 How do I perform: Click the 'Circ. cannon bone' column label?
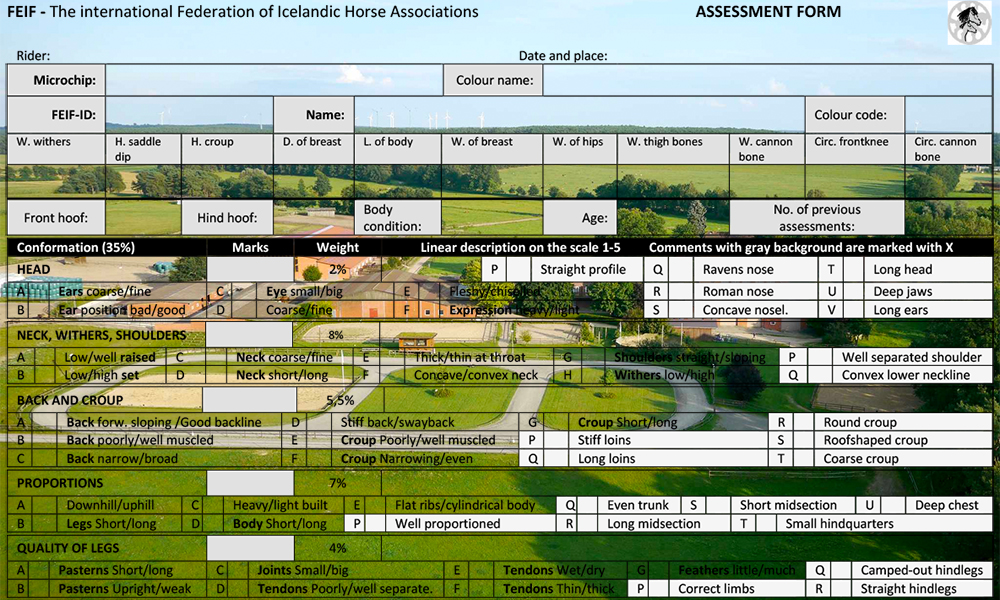click(x=945, y=149)
